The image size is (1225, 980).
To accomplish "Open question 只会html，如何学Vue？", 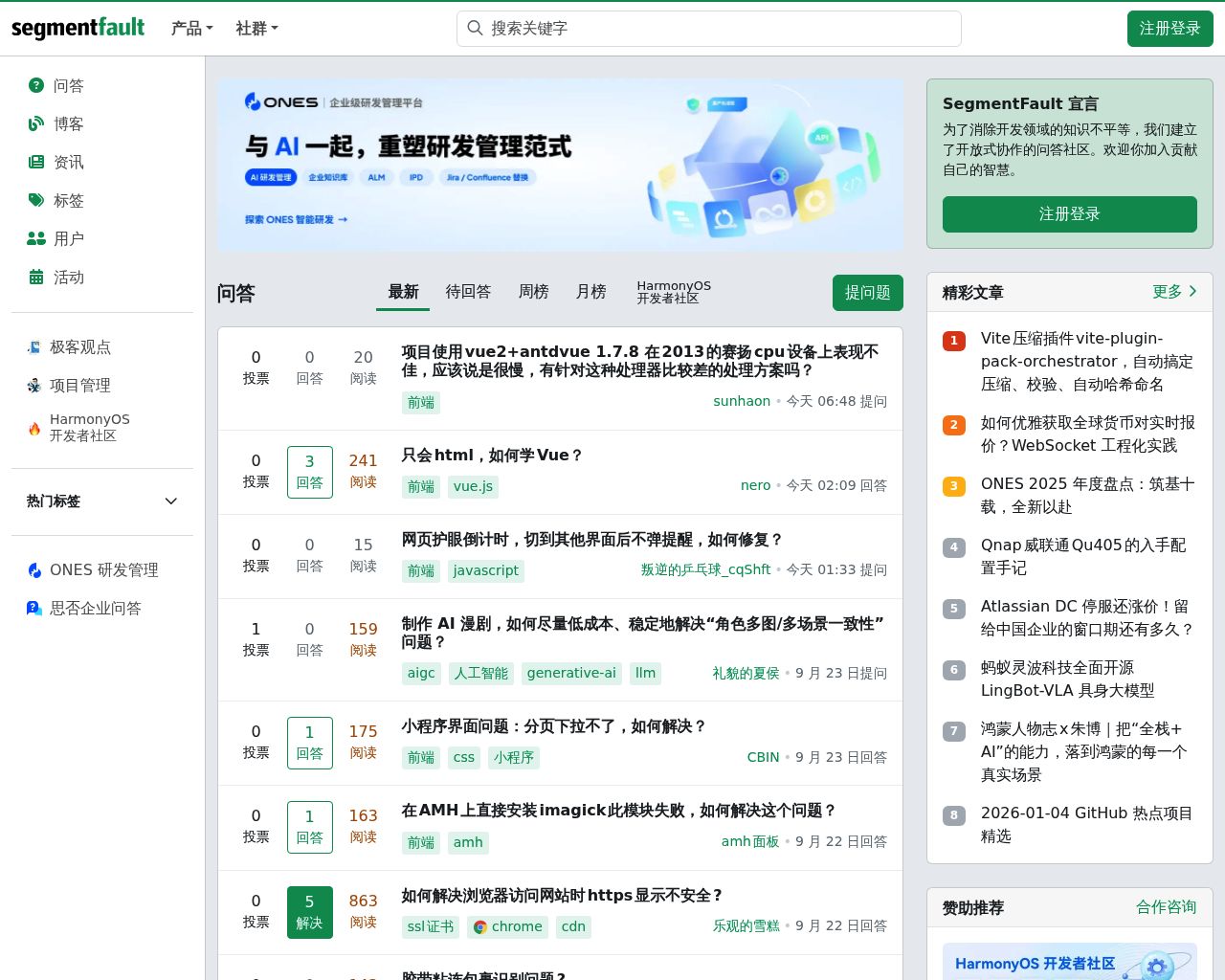I will click(x=492, y=456).
